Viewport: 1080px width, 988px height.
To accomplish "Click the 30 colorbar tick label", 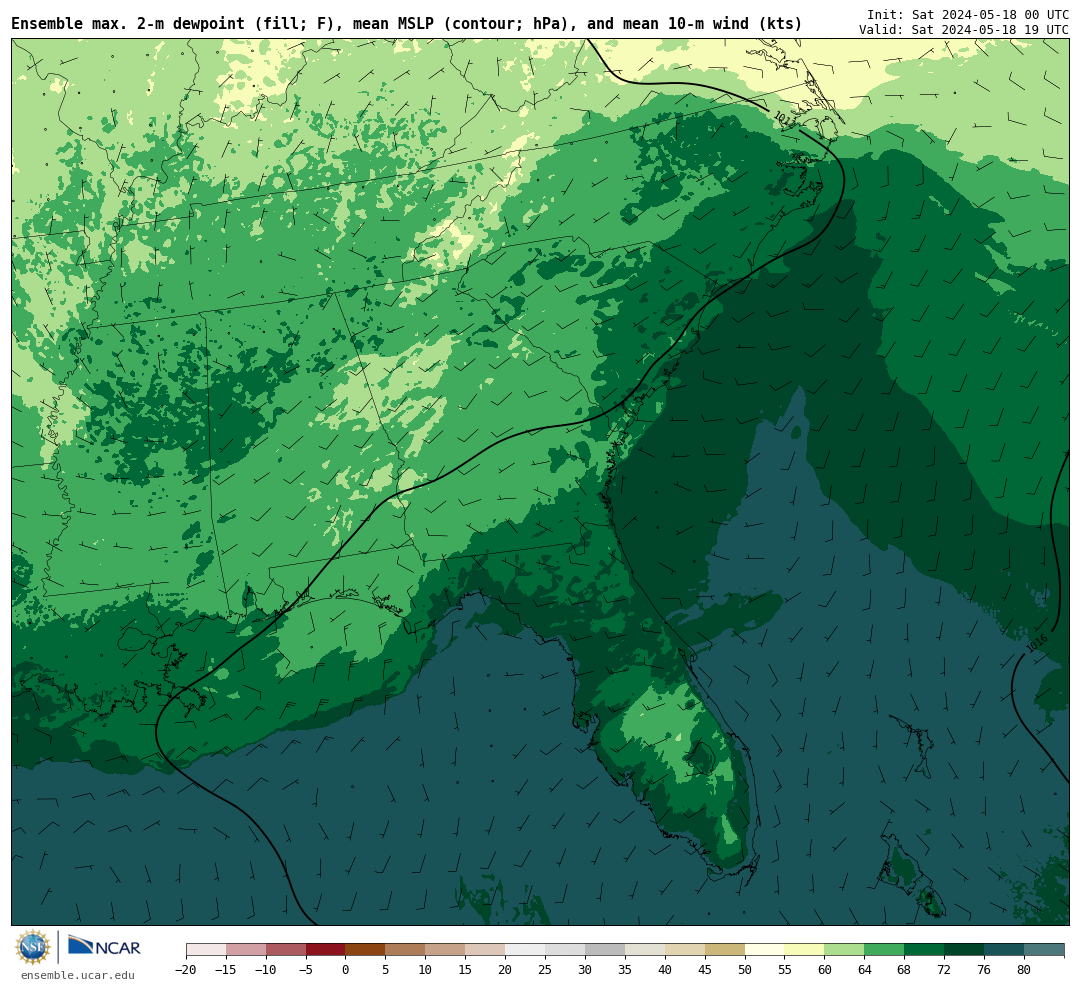I will click(x=585, y=970).
